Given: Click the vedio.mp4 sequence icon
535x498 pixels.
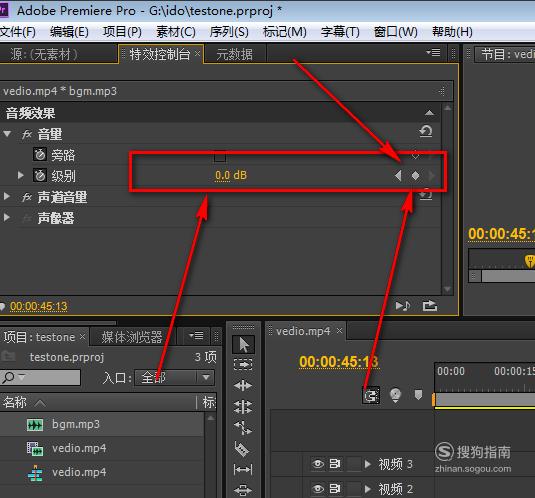Looking at the screenshot, I should [35, 473].
